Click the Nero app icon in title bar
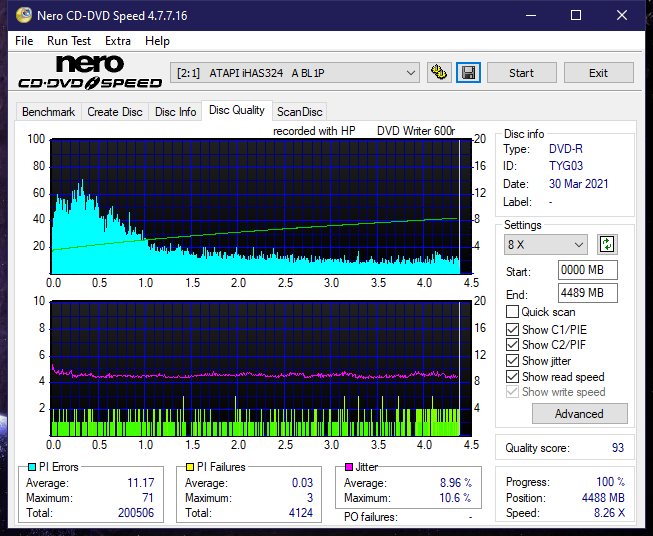This screenshot has width=653, height=536. pos(24,15)
